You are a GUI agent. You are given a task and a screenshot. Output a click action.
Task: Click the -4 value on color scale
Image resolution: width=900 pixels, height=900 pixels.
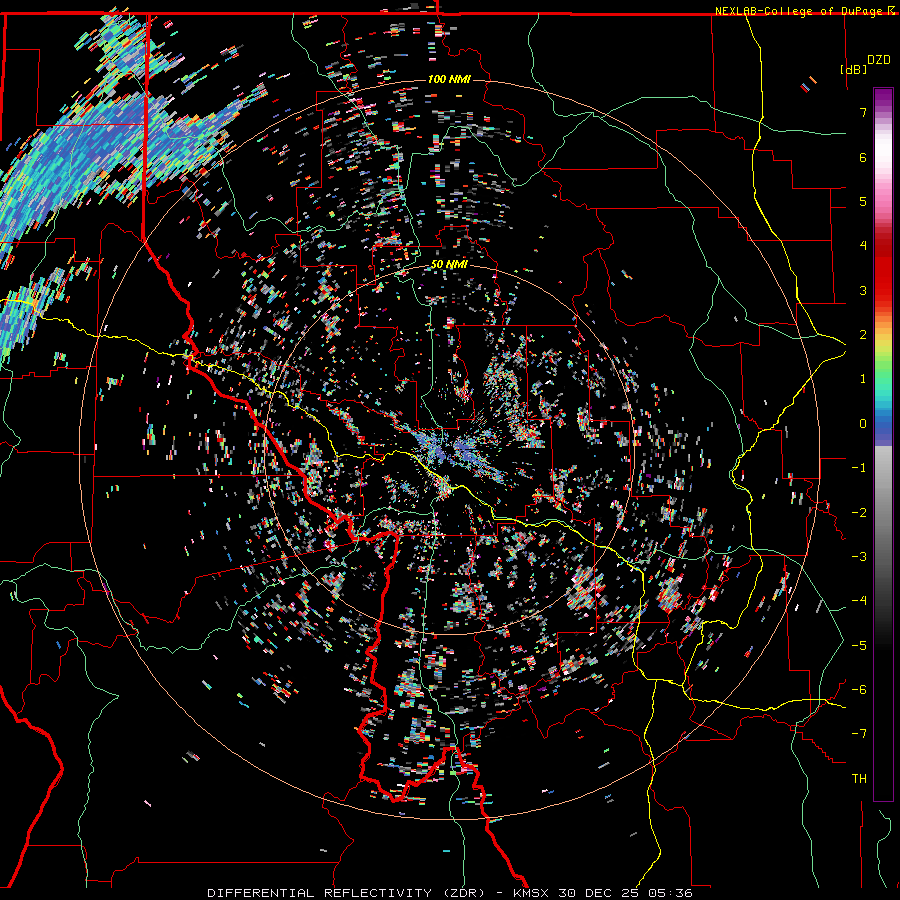click(859, 601)
